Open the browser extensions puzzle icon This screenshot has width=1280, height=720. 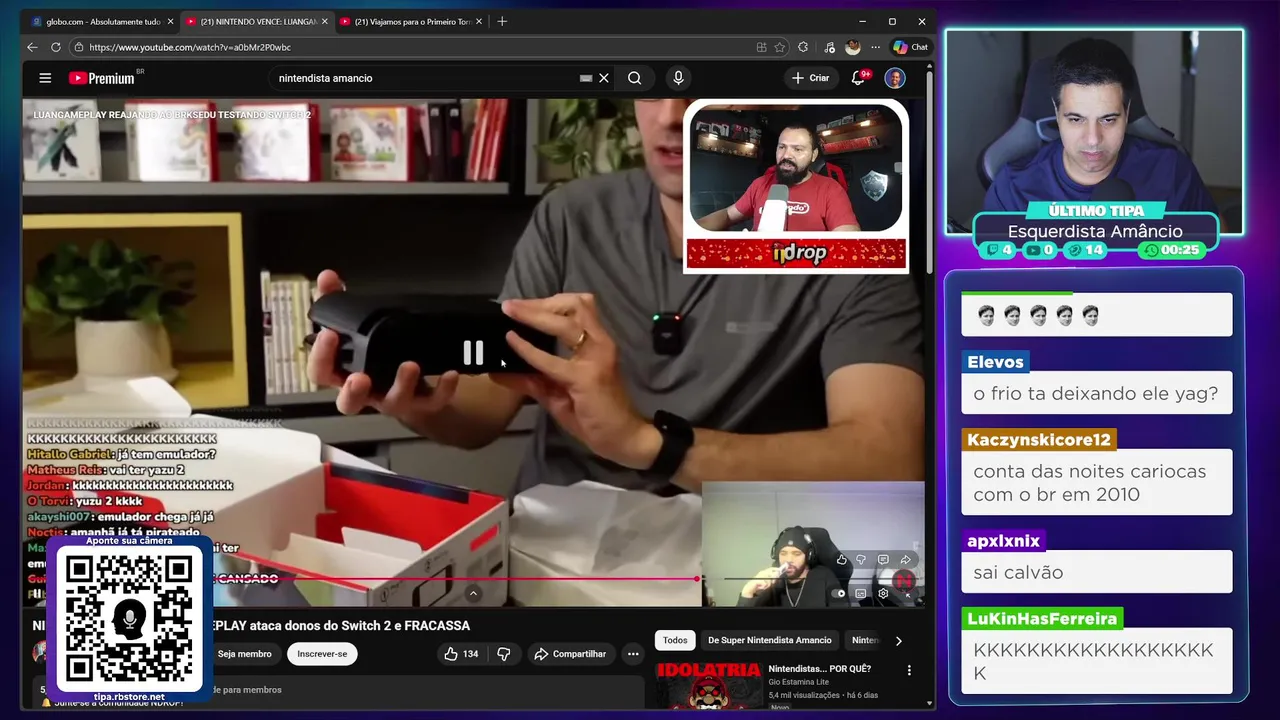[804, 47]
